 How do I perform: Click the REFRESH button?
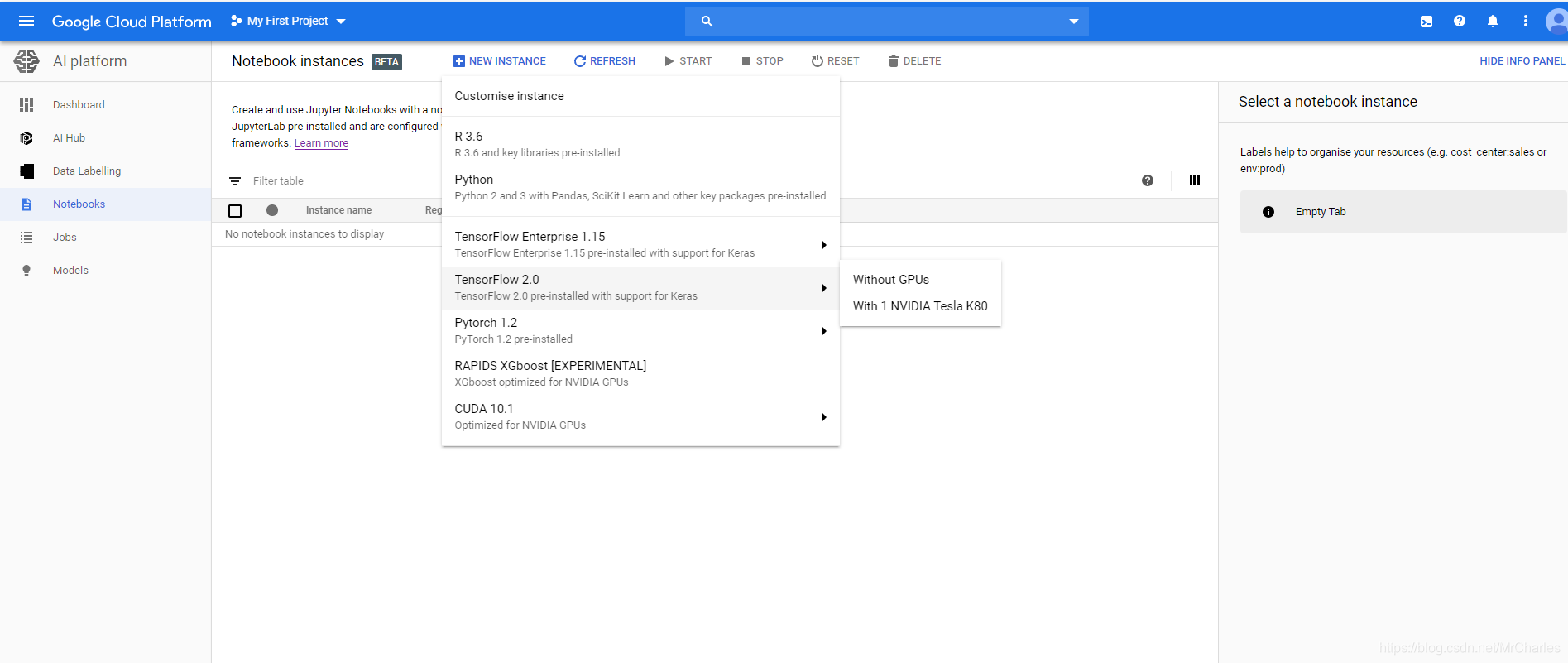click(x=605, y=61)
